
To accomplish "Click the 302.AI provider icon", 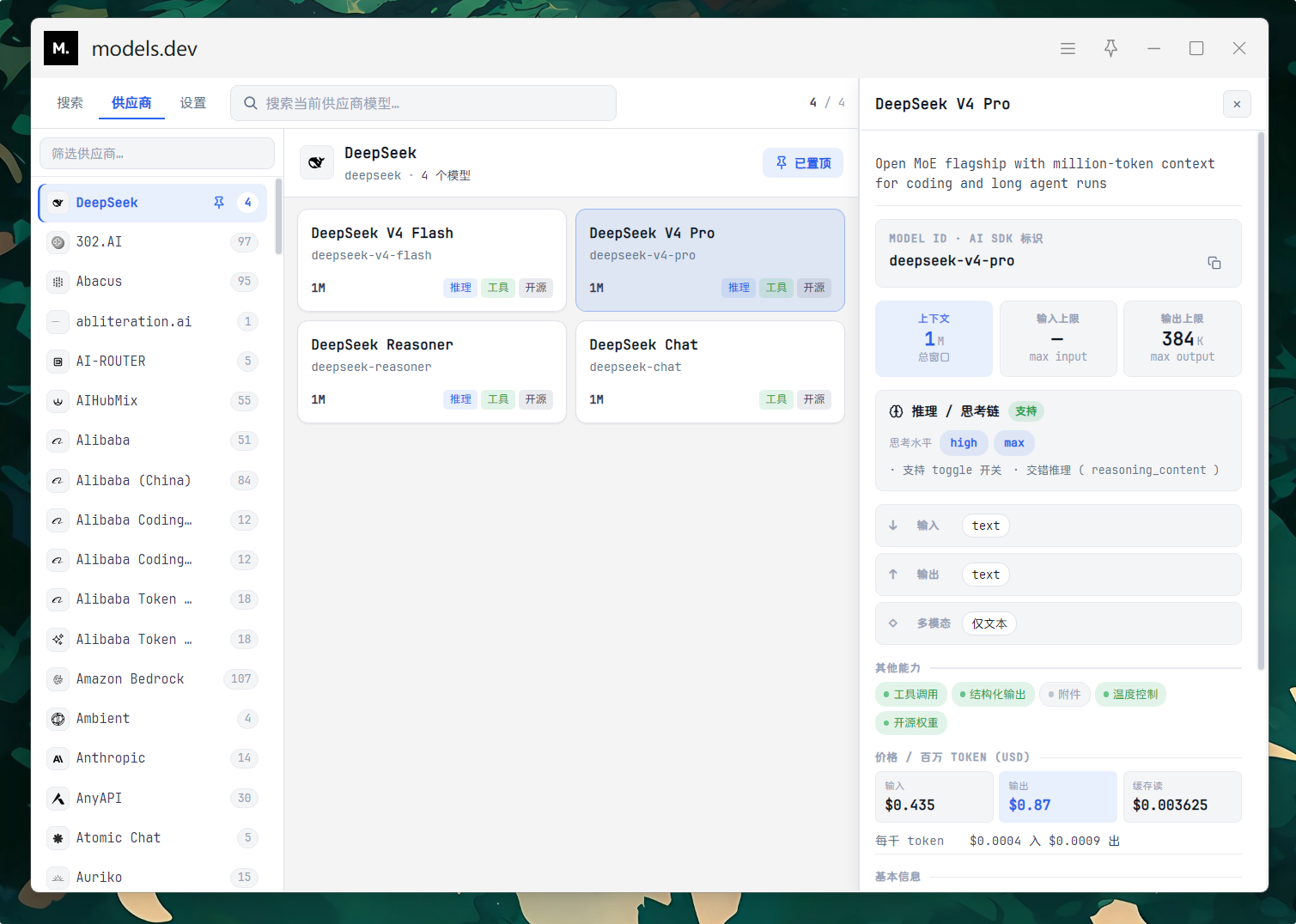I will coord(58,242).
